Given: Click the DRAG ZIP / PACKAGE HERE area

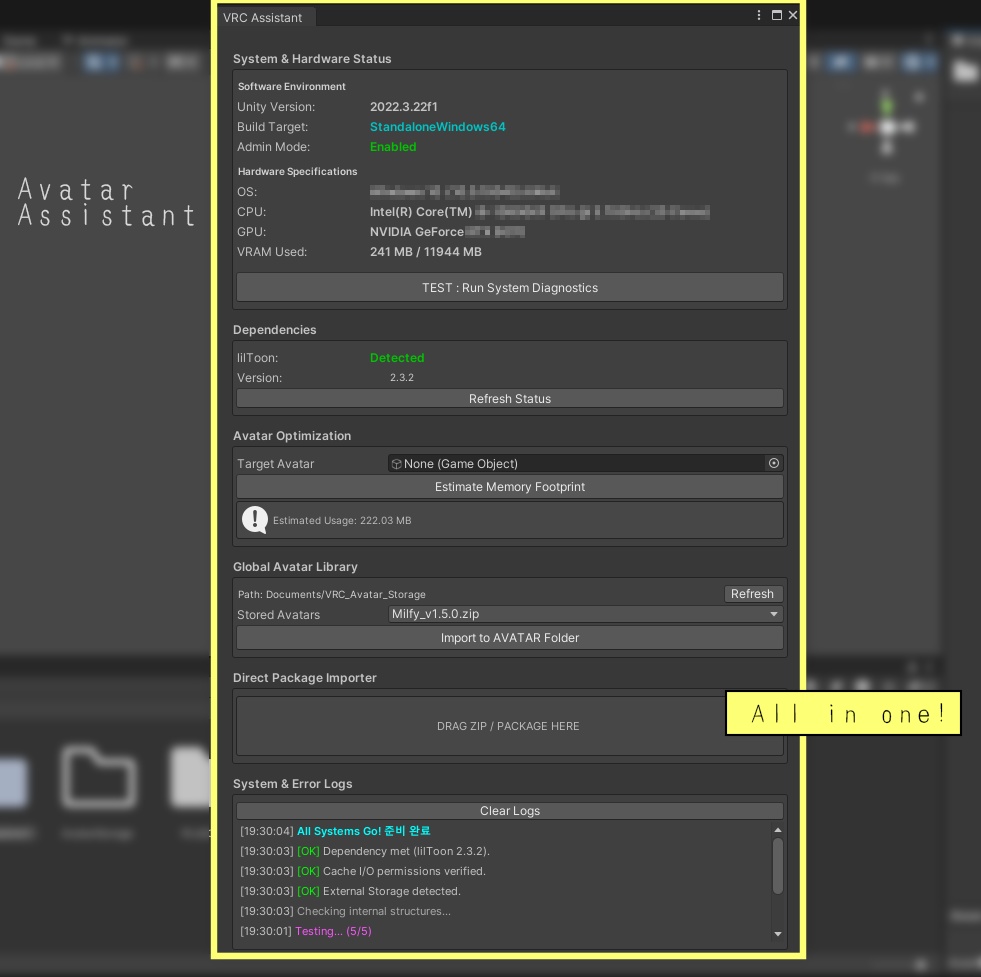Looking at the screenshot, I should pyautogui.click(x=508, y=726).
